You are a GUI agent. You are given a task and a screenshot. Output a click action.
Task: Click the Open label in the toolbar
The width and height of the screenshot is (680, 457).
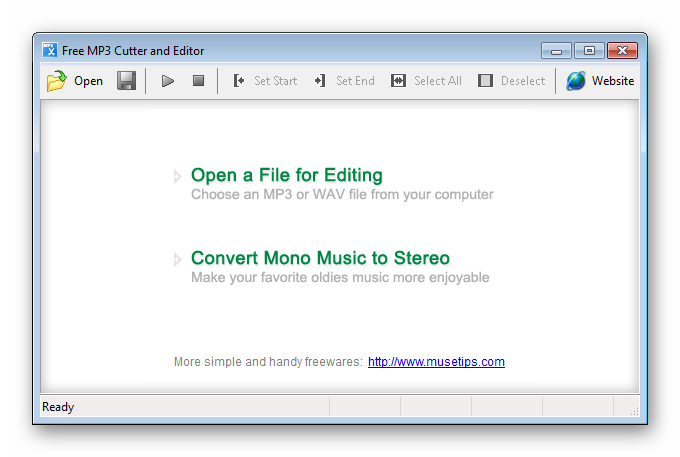tap(88, 81)
